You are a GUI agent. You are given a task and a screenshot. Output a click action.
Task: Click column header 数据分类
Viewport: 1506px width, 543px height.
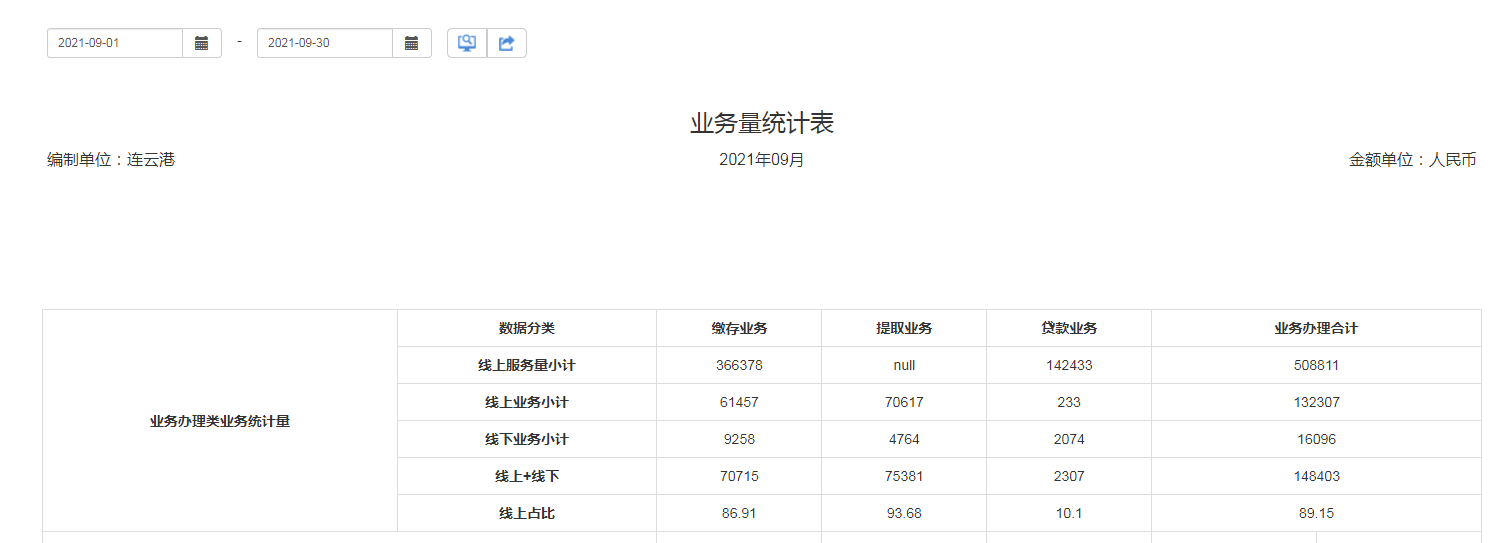coord(527,328)
